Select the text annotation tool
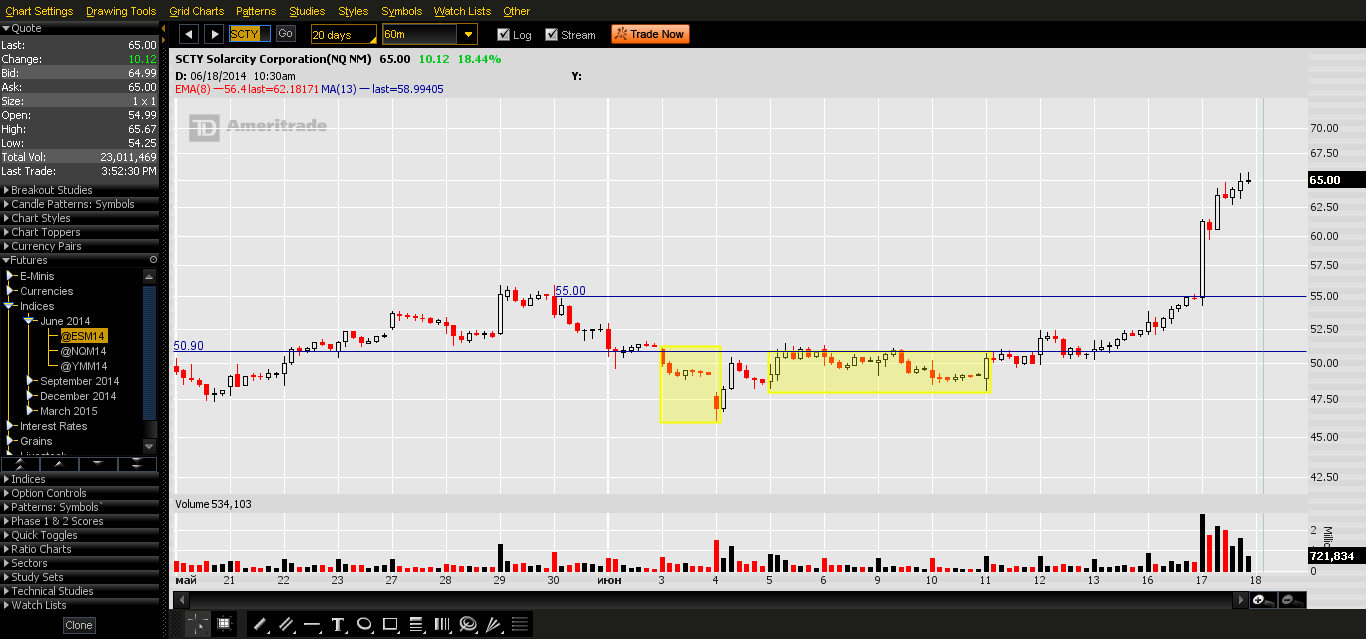 click(x=337, y=624)
